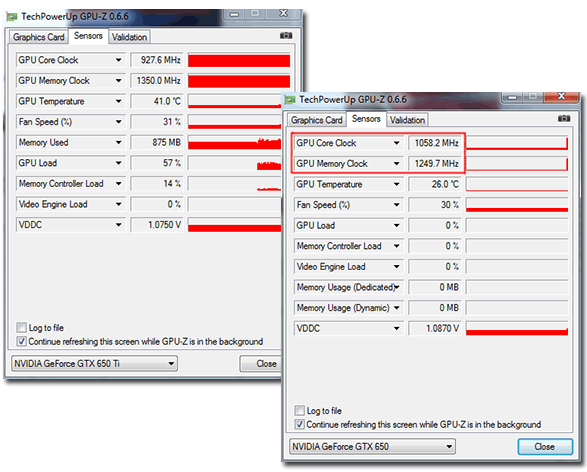The image size is (587, 472).
Task: Open NVIDIA GeForce GTX 650 device selector
Action: coord(372,447)
